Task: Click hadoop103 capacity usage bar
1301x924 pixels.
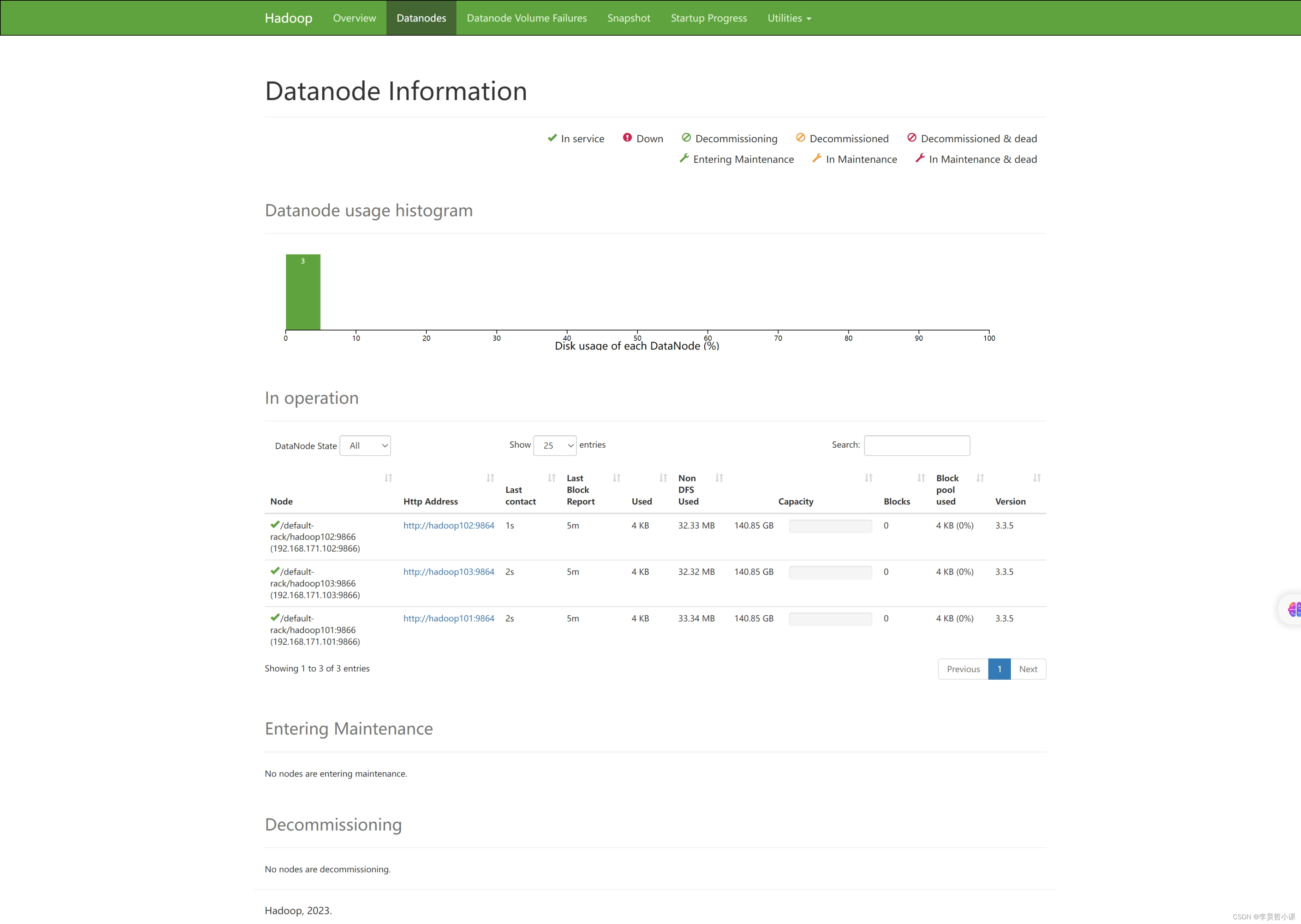Action: pos(830,573)
